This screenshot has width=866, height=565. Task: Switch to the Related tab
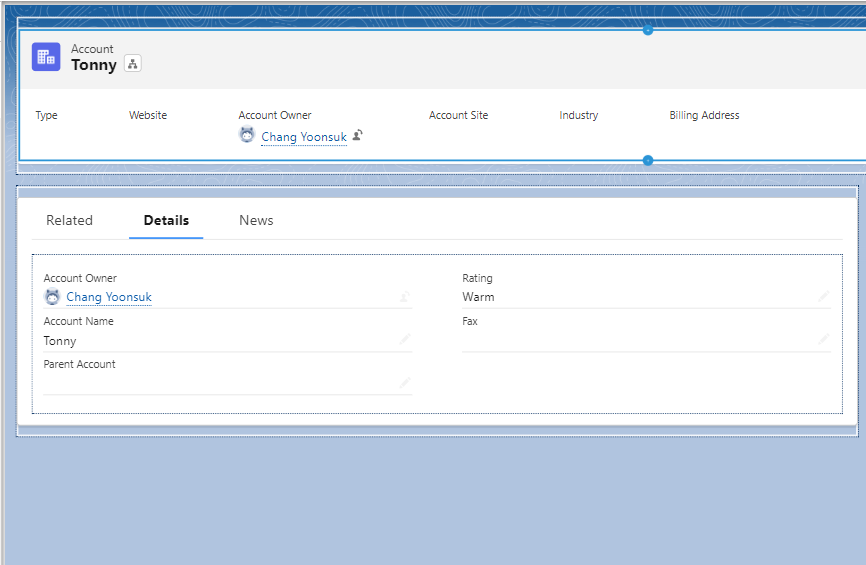[70, 220]
